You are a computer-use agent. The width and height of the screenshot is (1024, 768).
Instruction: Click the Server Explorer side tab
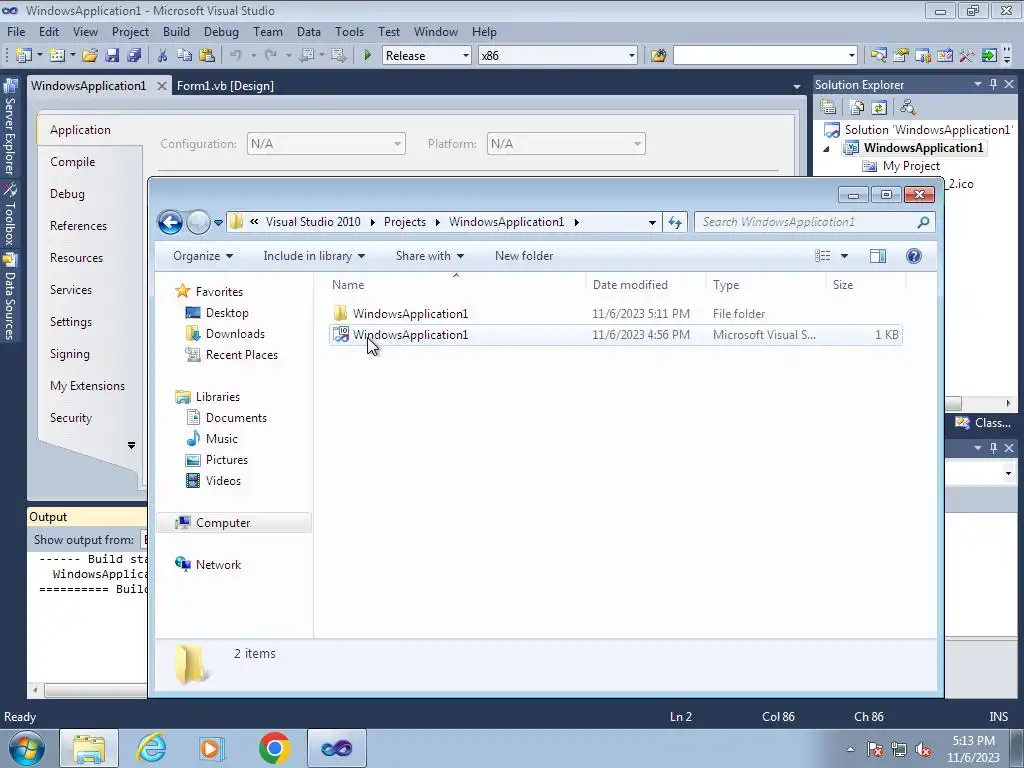coord(10,127)
